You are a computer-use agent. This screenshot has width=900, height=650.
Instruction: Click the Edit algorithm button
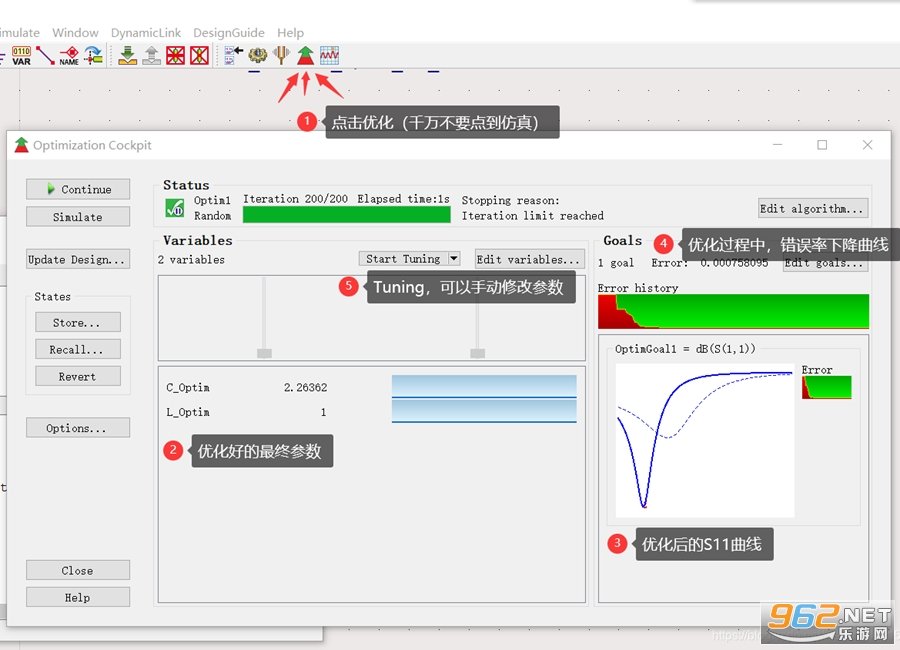[813, 208]
